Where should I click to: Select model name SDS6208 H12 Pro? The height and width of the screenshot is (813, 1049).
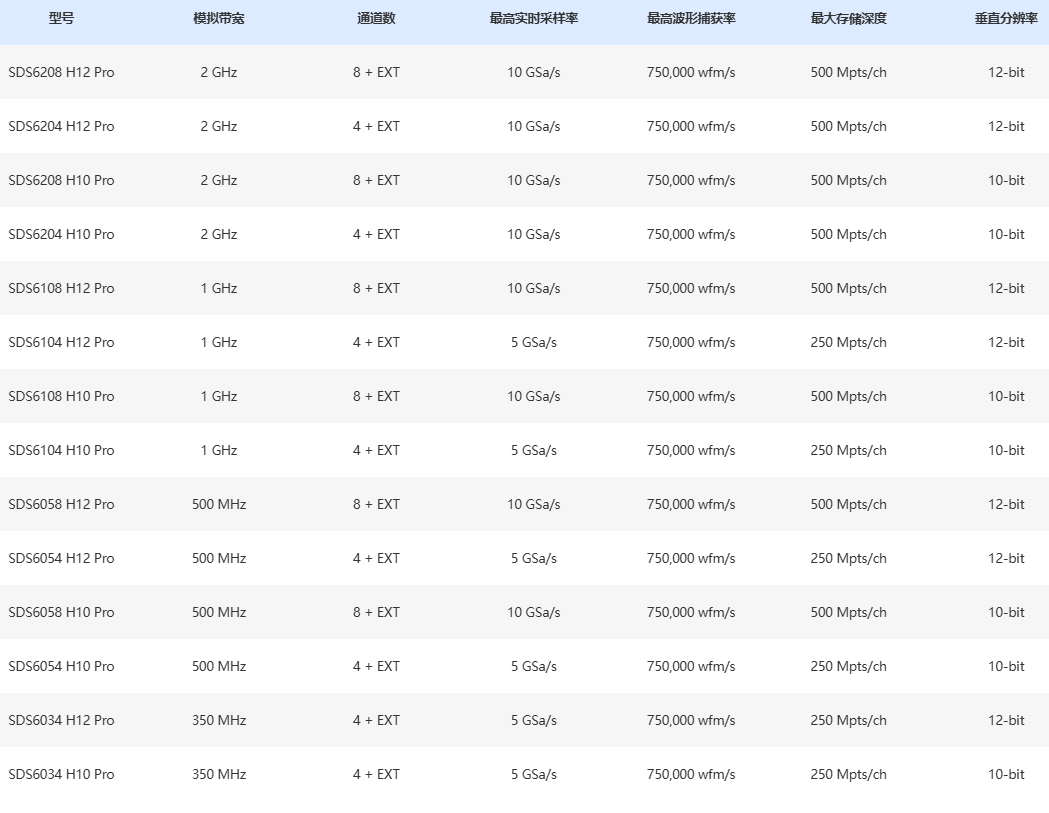(x=62, y=72)
